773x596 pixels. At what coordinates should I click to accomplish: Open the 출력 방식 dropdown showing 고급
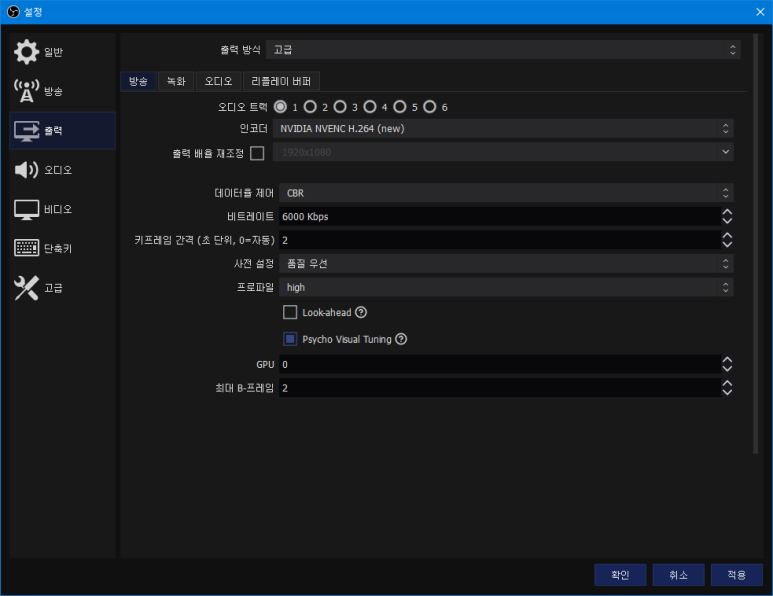503,50
